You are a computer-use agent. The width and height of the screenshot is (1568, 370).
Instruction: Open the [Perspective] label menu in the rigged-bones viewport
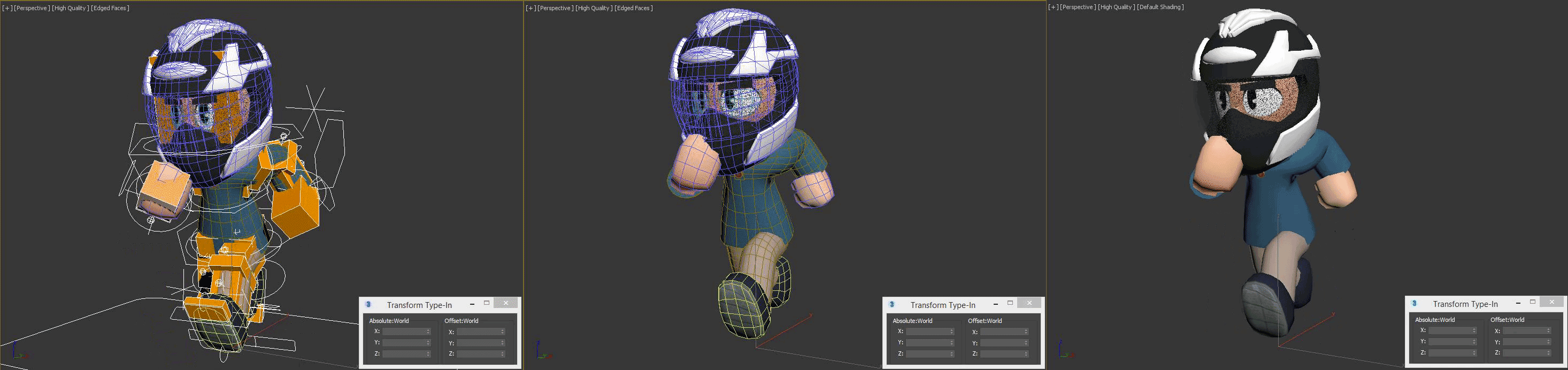click(x=32, y=8)
